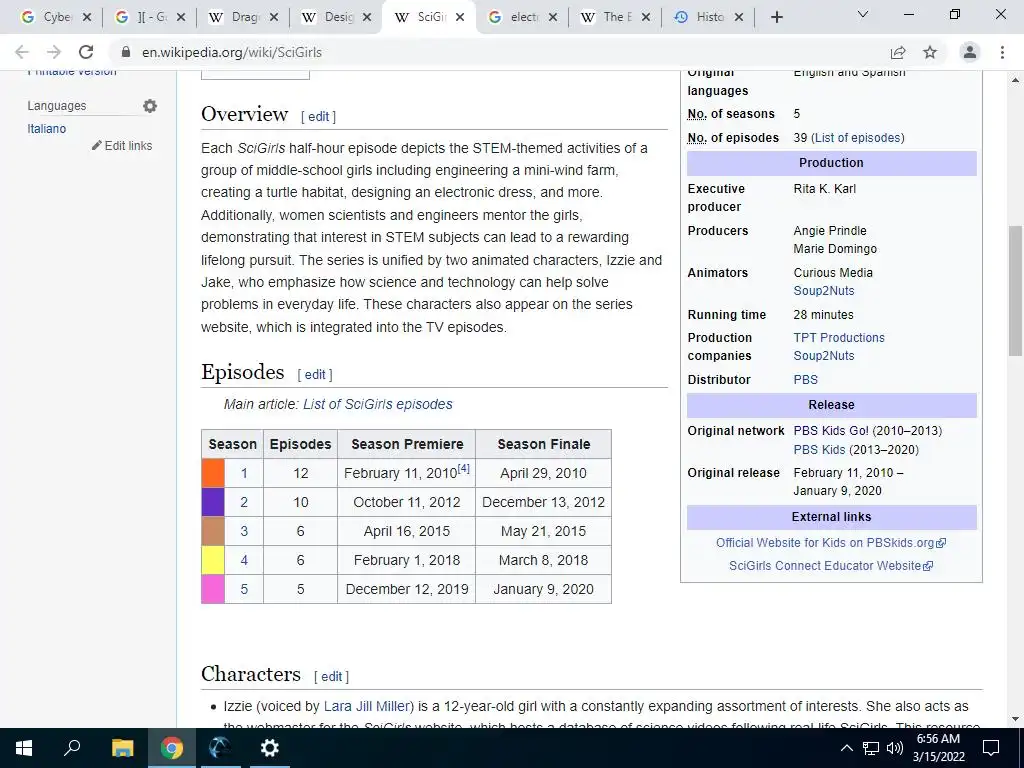1024x768 pixels.
Task: Click the orange season 1 color cell
Action: click(x=213, y=473)
